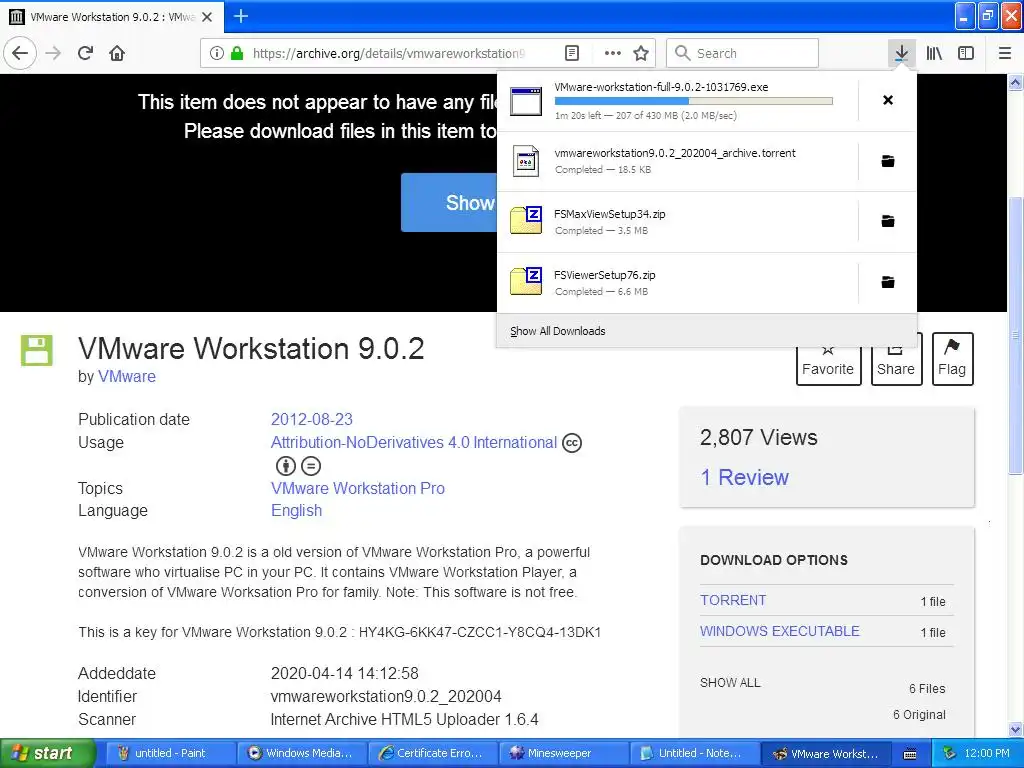Click the download progress bar
The height and width of the screenshot is (768, 1024).
click(x=694, y=101)
